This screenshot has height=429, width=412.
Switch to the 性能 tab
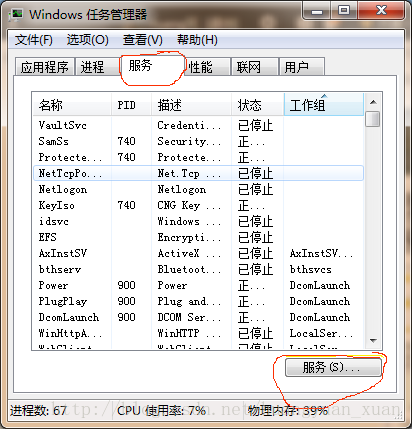207,67
